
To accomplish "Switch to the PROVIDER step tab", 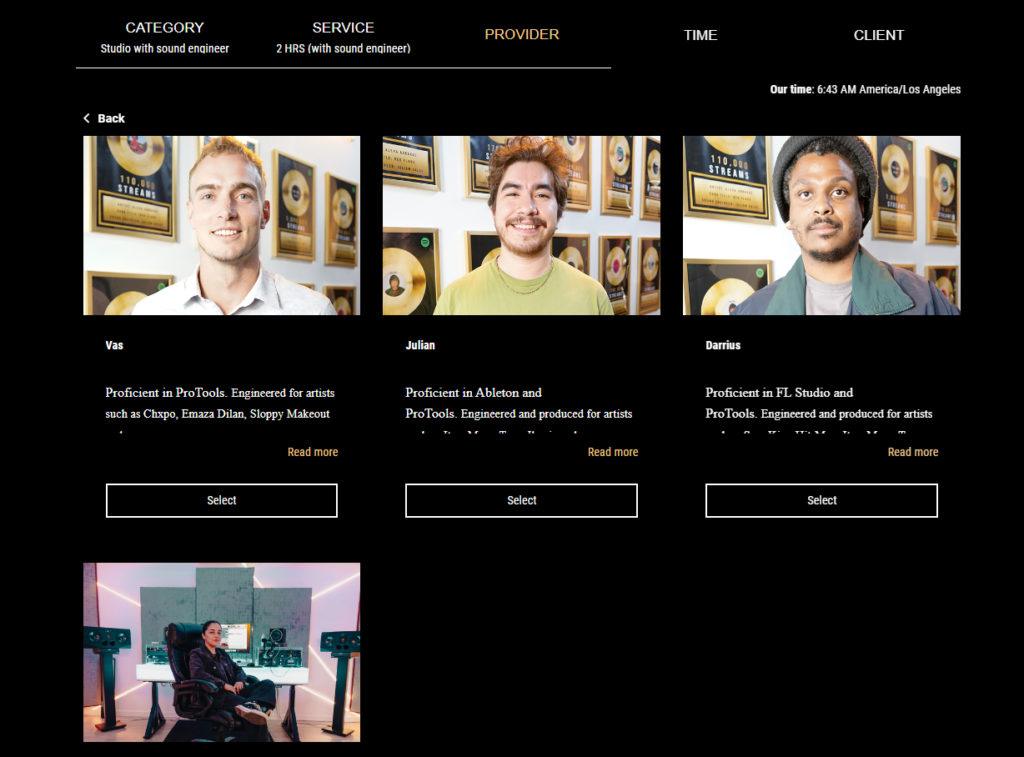I will tap(522, 35).
